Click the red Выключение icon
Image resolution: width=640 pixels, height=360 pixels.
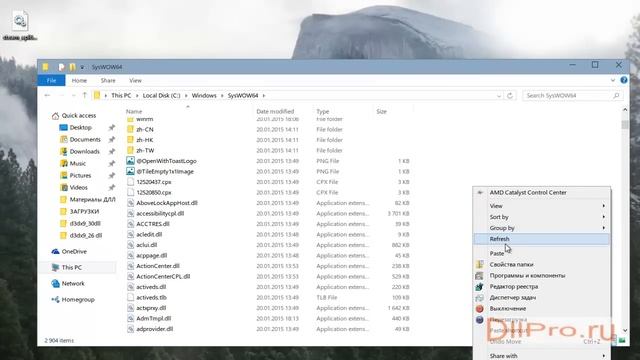coord(480,309)
